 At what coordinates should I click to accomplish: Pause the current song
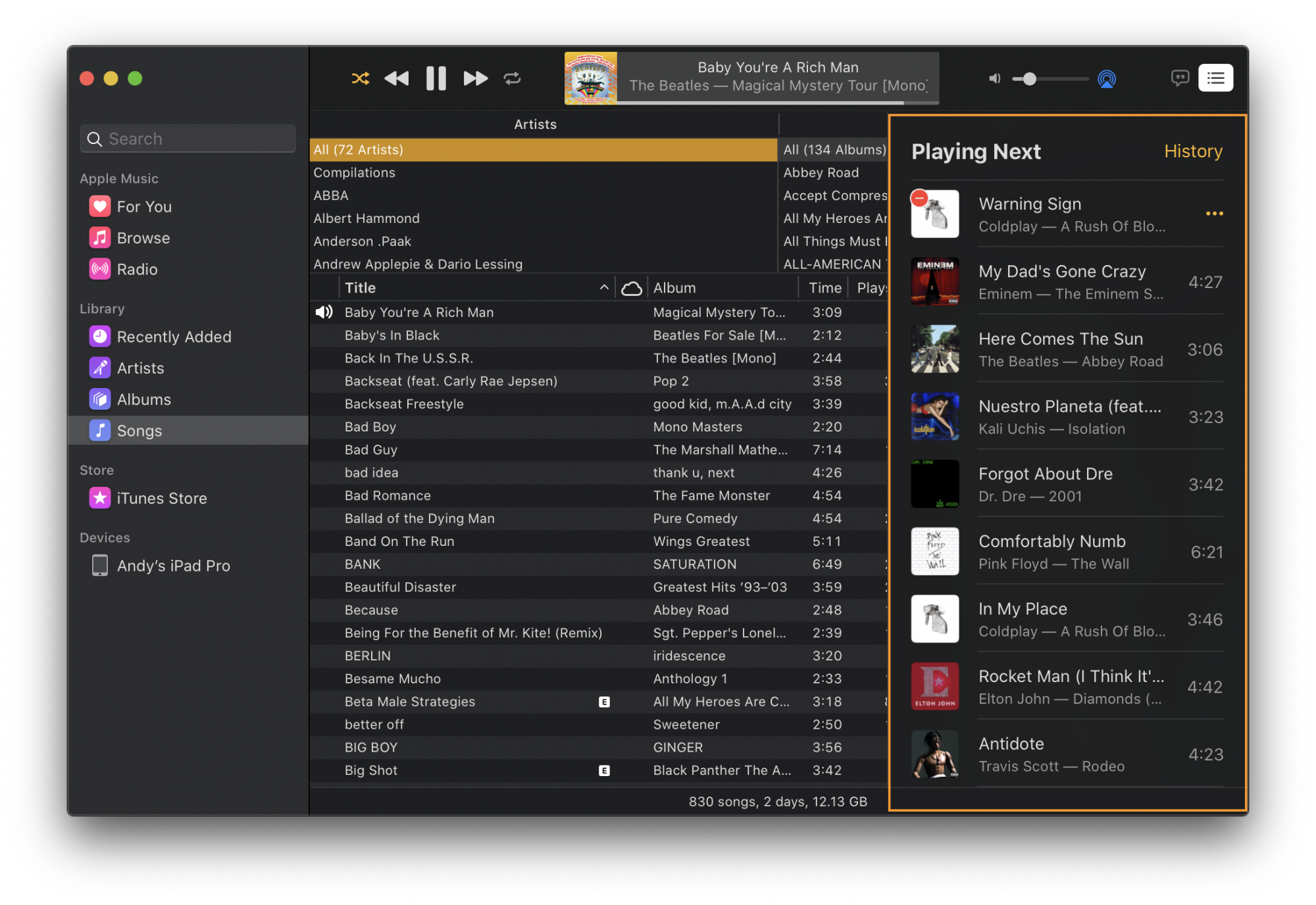pyautogui.click(x=436, y=79)
